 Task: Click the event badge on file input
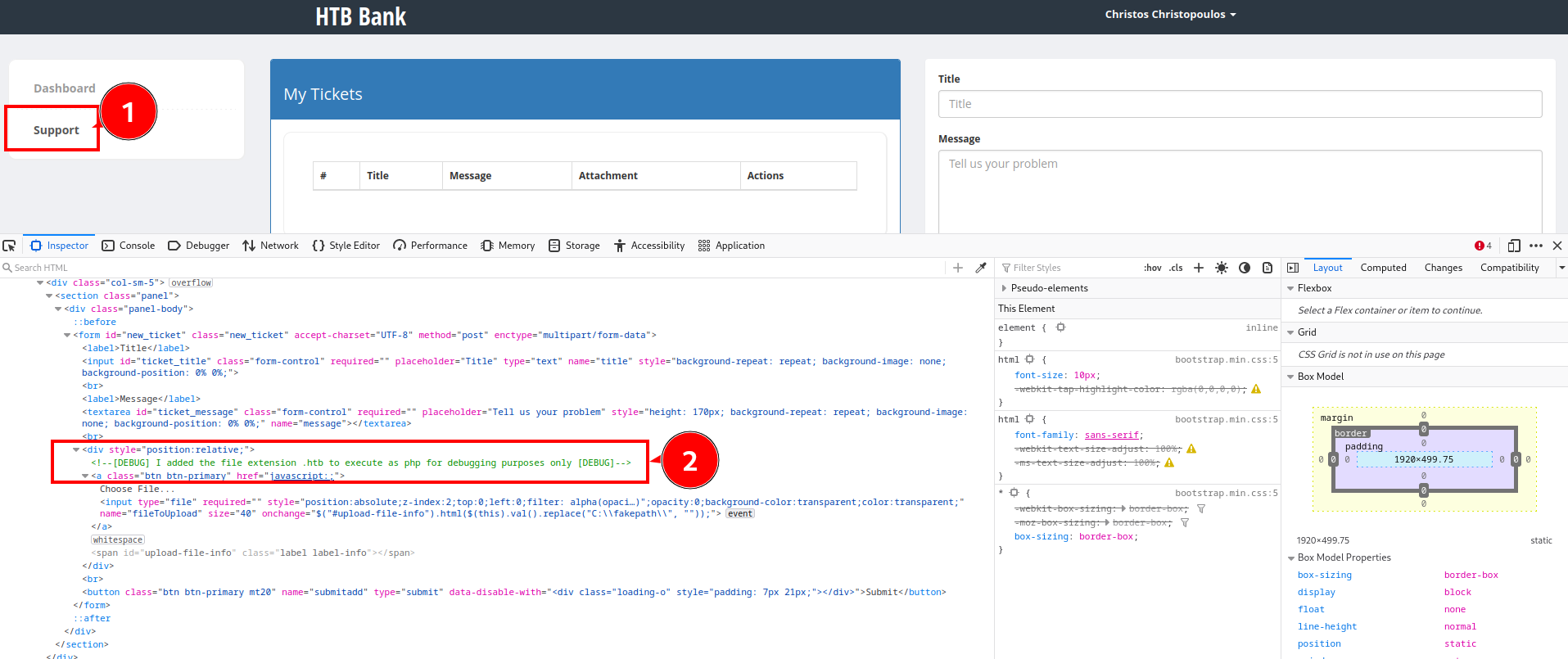click(x=740, y=513)
